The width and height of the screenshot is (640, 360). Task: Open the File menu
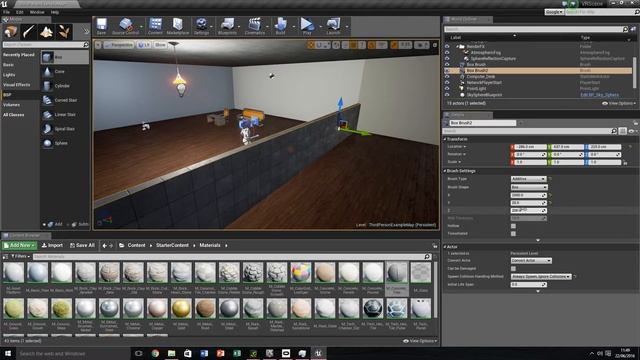point(7,12)
